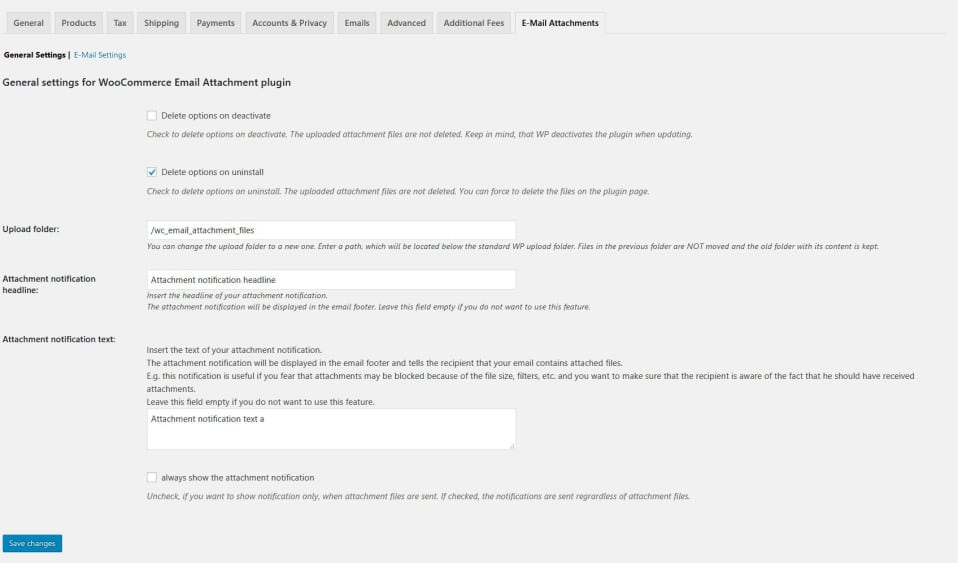Toggle always show the attachment notification

152,477
